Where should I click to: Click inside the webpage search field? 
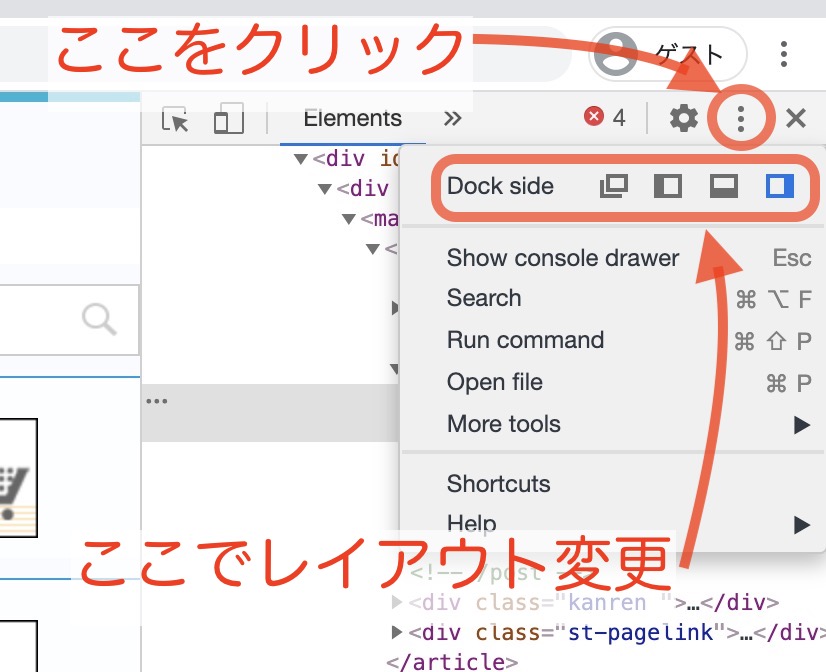click(x=68, y=320)
